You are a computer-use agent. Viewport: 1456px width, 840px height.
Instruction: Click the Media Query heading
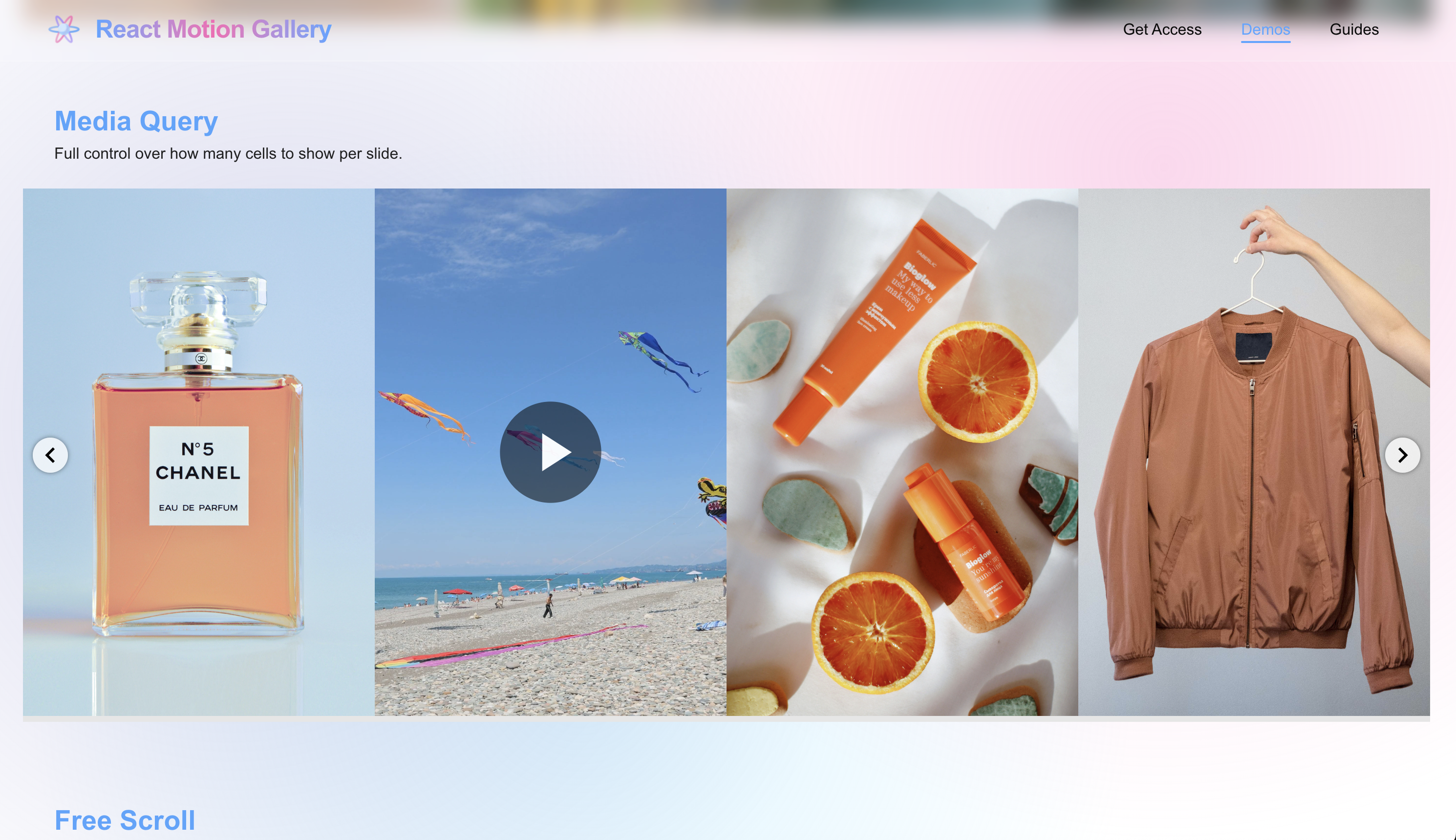pyautogui.click(x=136, y=121)
